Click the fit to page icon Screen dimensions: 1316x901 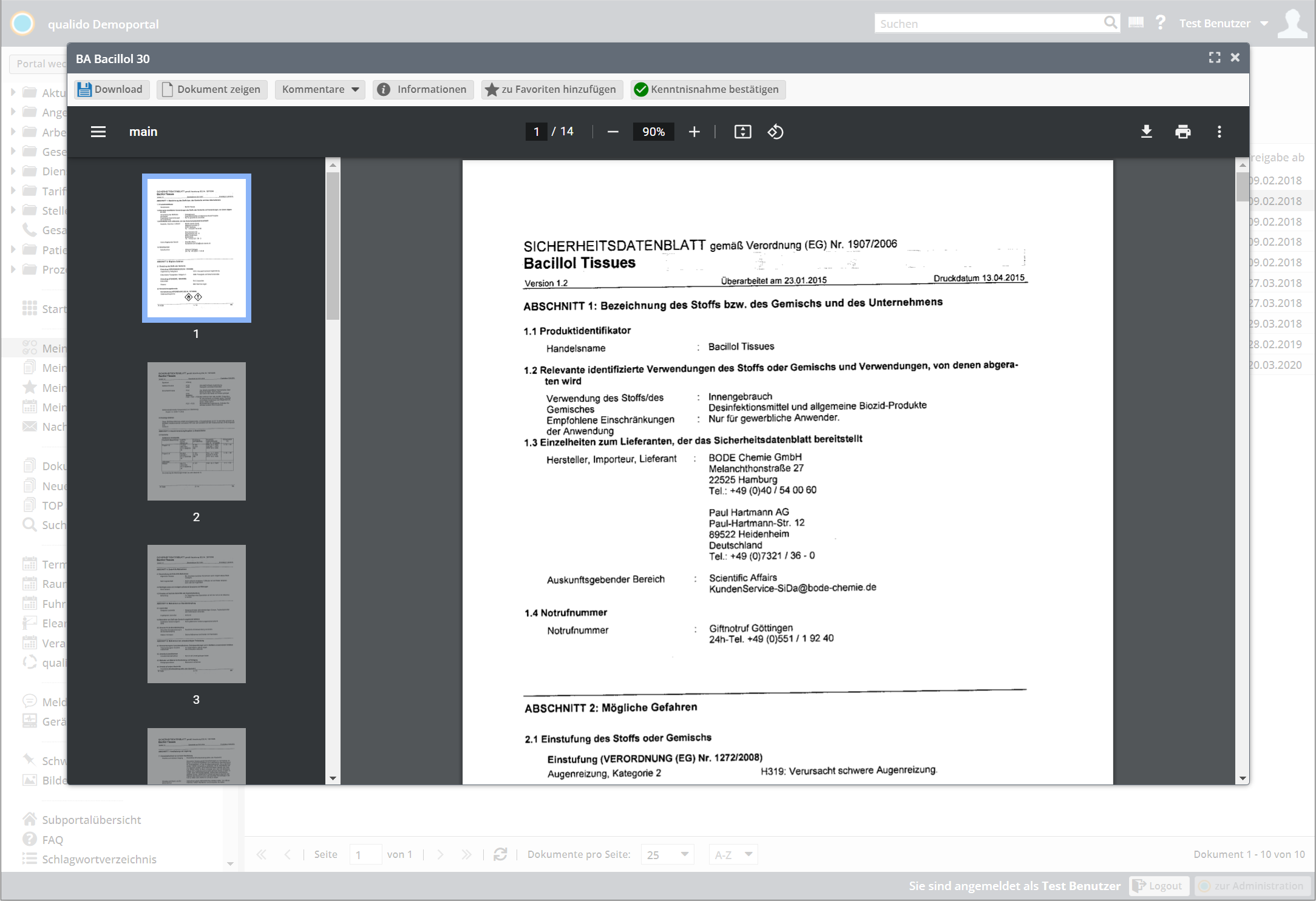pyautogui.click(x=743, y=132)
